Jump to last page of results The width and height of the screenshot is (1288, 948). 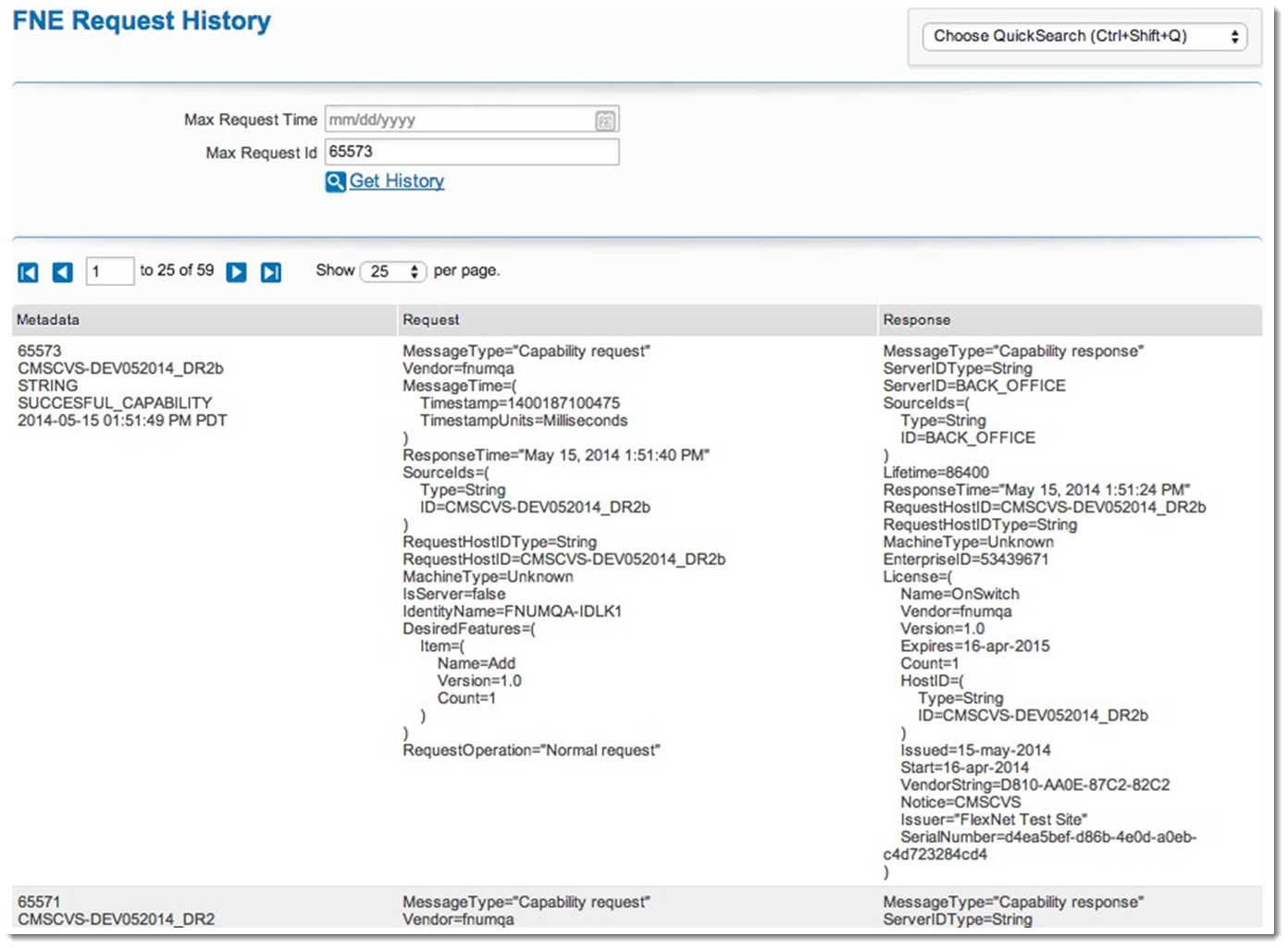(x=271, y=272)
